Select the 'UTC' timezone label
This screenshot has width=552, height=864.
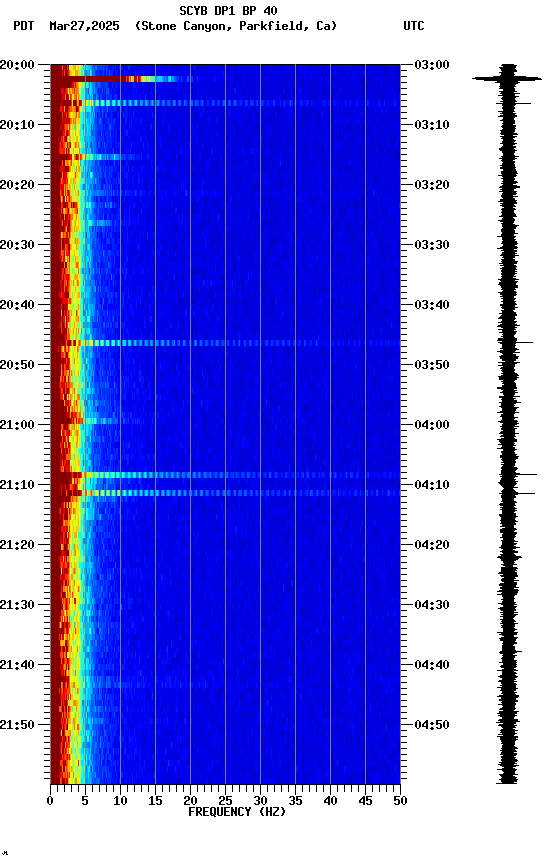(414, 26)
